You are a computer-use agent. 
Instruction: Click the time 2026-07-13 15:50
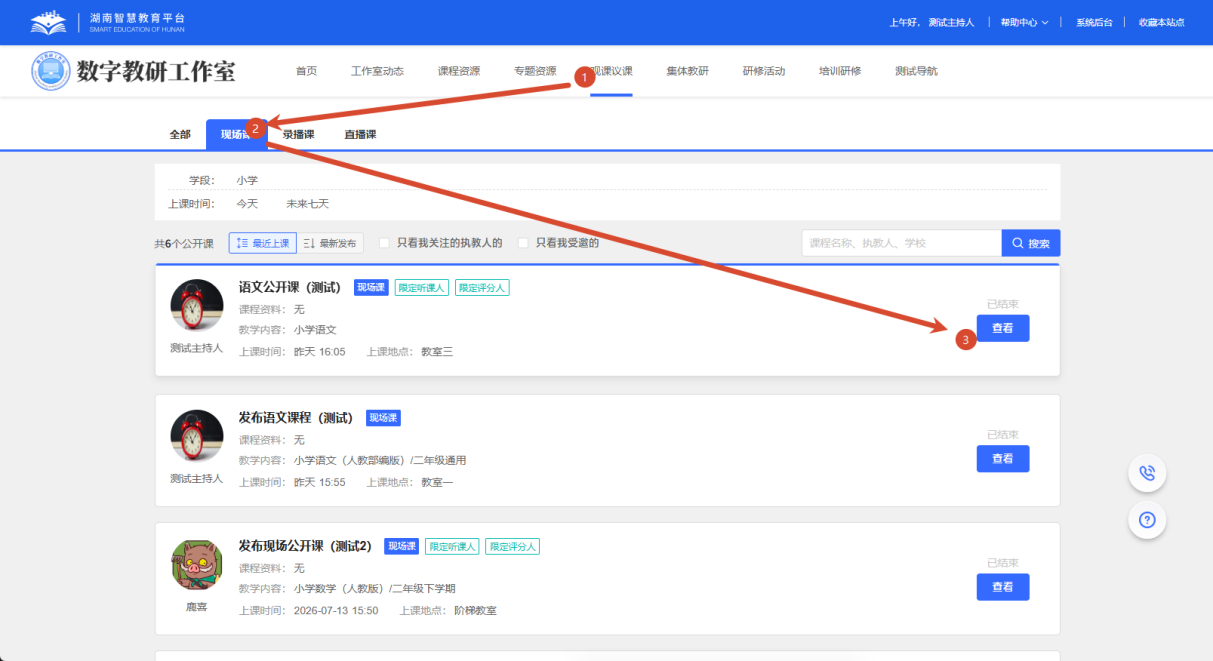[336, 611]
